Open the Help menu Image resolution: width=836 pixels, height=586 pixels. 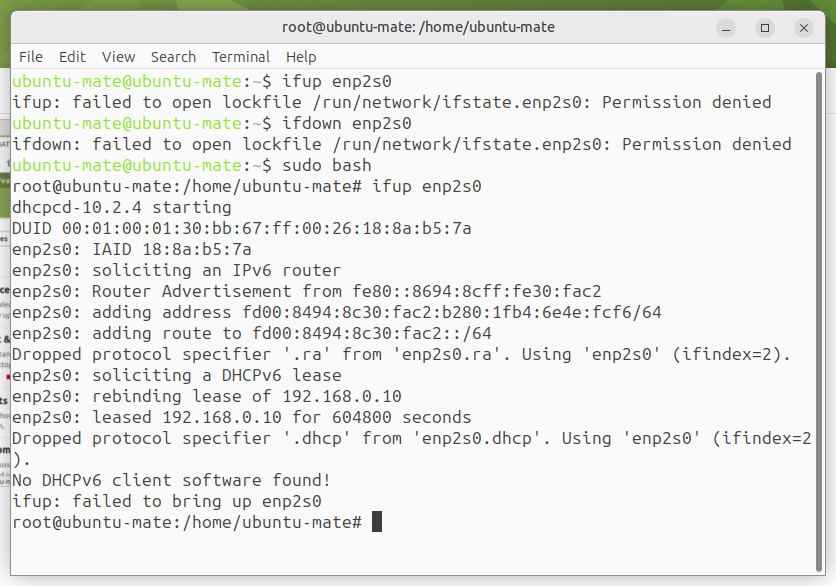pyautogui.click(x=301, y=57)
